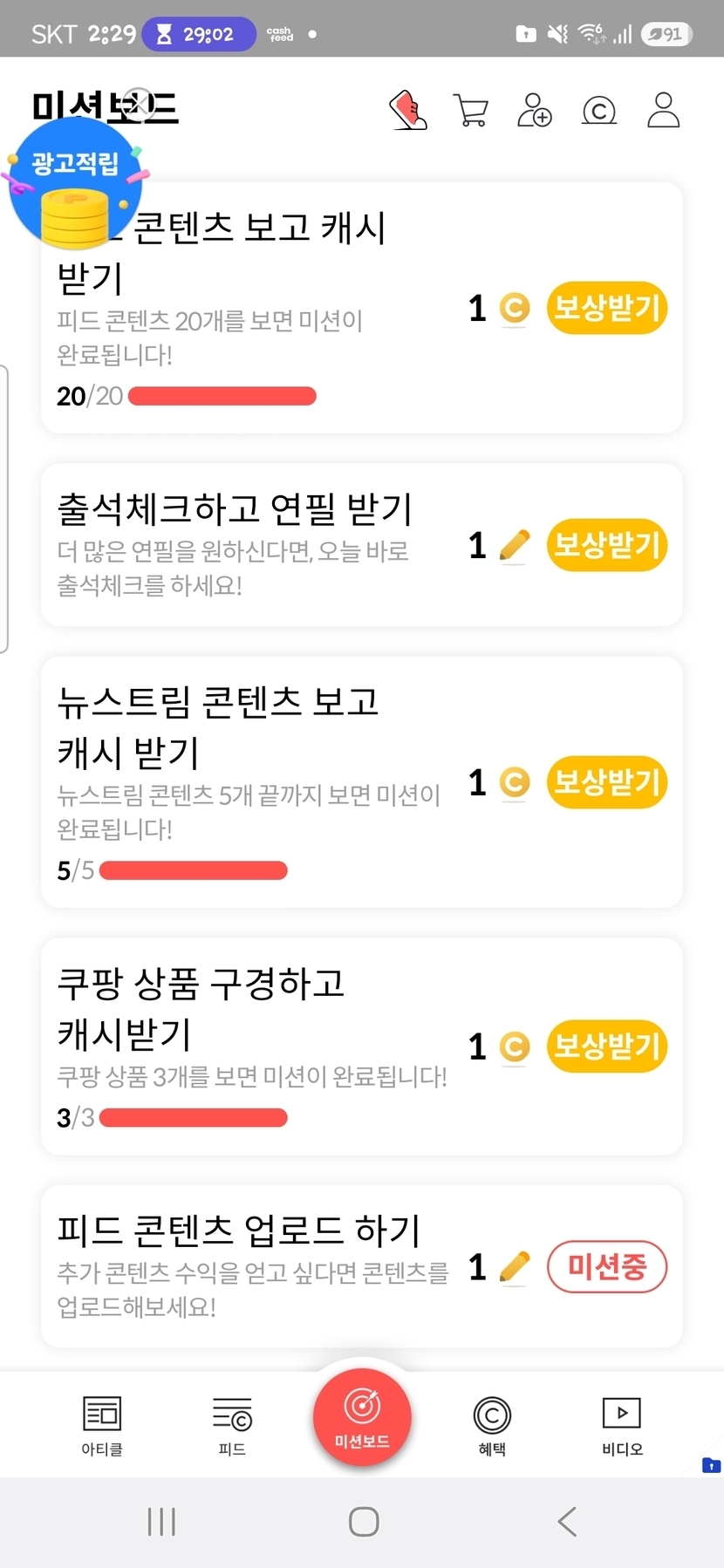Open the cash coin icon in header
This screenshot has height=1568, width=724.
(598, 111)
